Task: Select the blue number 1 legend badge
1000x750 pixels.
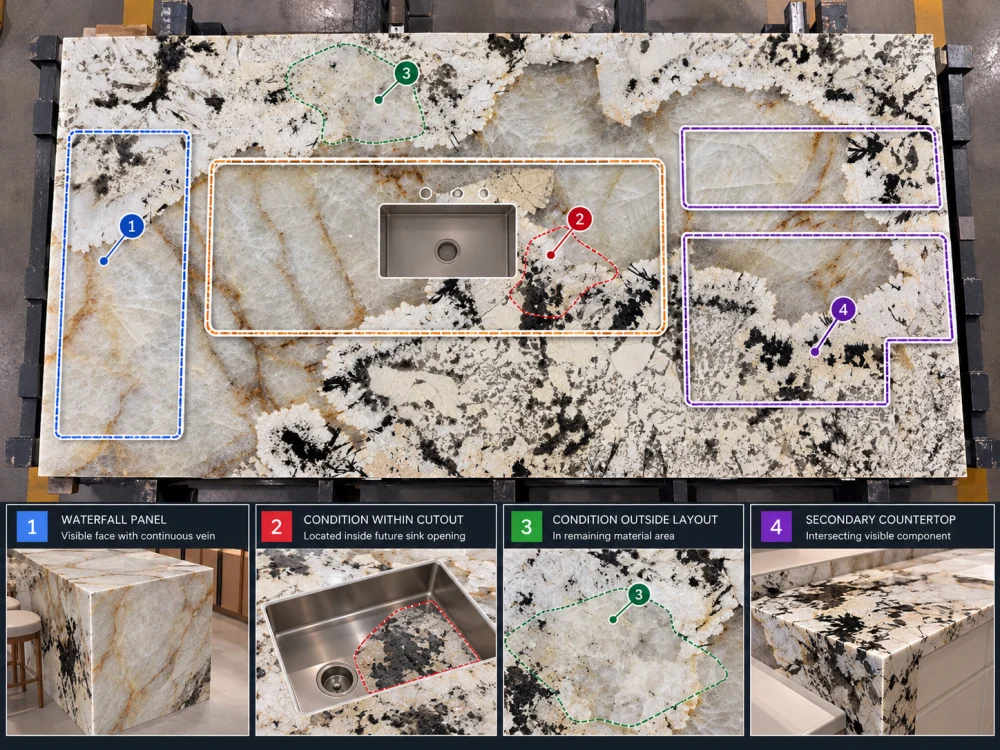Action: [32, 527]
